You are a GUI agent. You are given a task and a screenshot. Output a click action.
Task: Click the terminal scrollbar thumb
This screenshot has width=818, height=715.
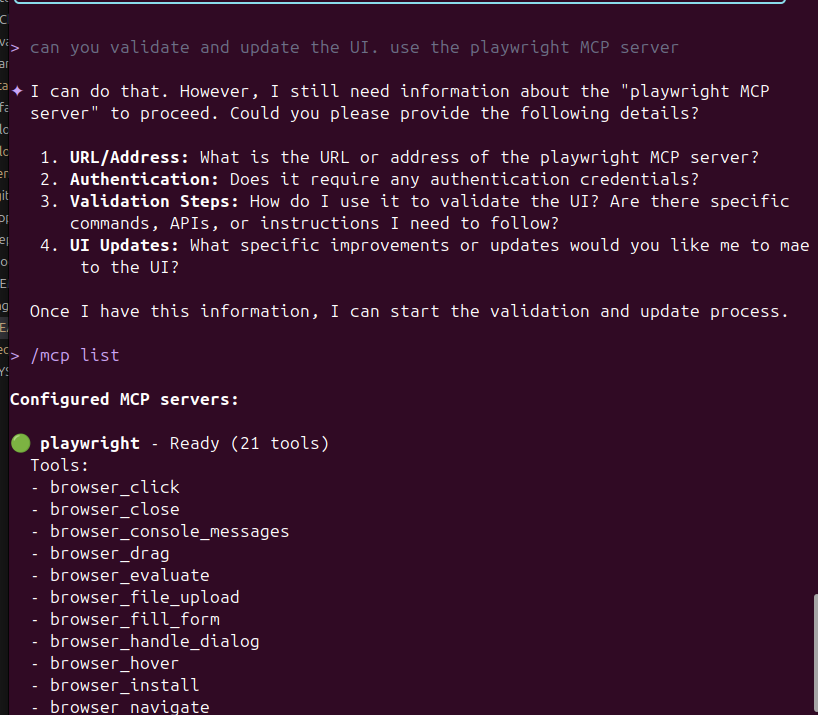pos(814,654)
